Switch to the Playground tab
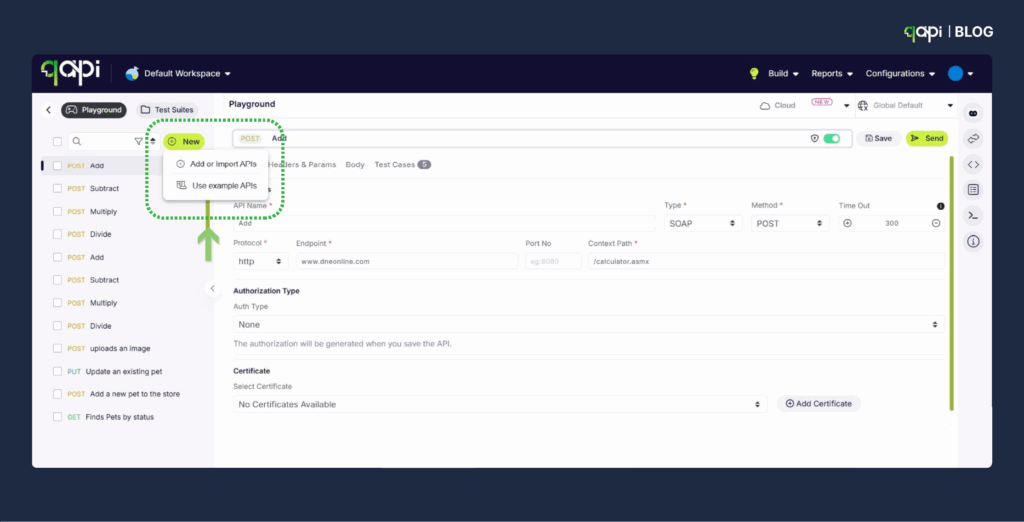Viewport: 1024px width, 522px height. [x=94, y=110]
